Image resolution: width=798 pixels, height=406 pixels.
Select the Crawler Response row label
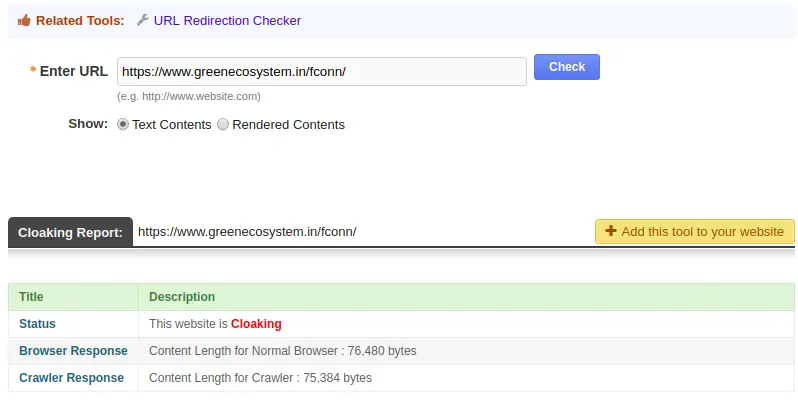point(71,378)
